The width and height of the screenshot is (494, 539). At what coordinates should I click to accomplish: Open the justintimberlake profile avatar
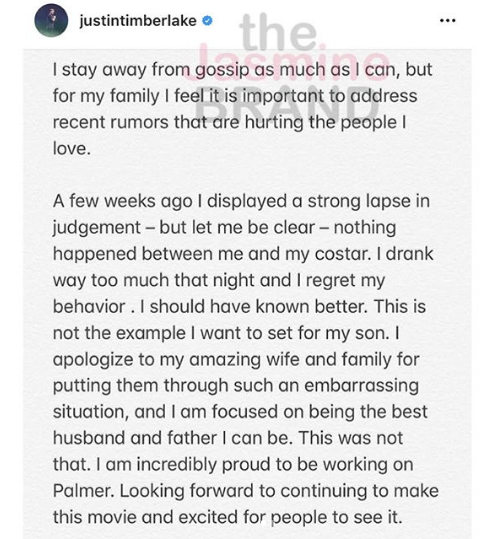point(51,20)
